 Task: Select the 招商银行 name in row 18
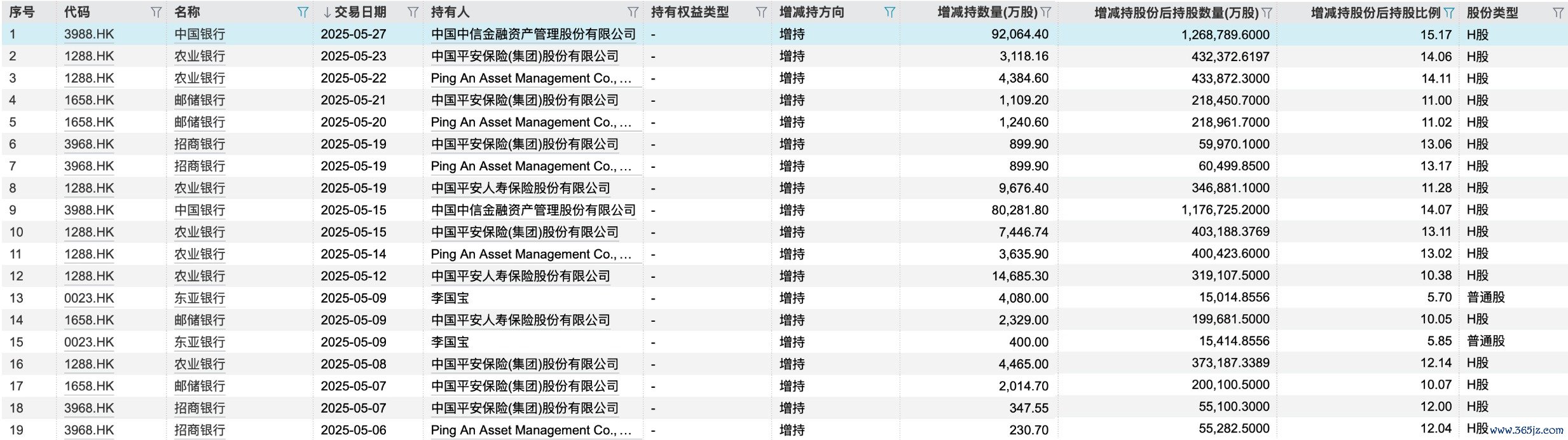pos(200,408)
